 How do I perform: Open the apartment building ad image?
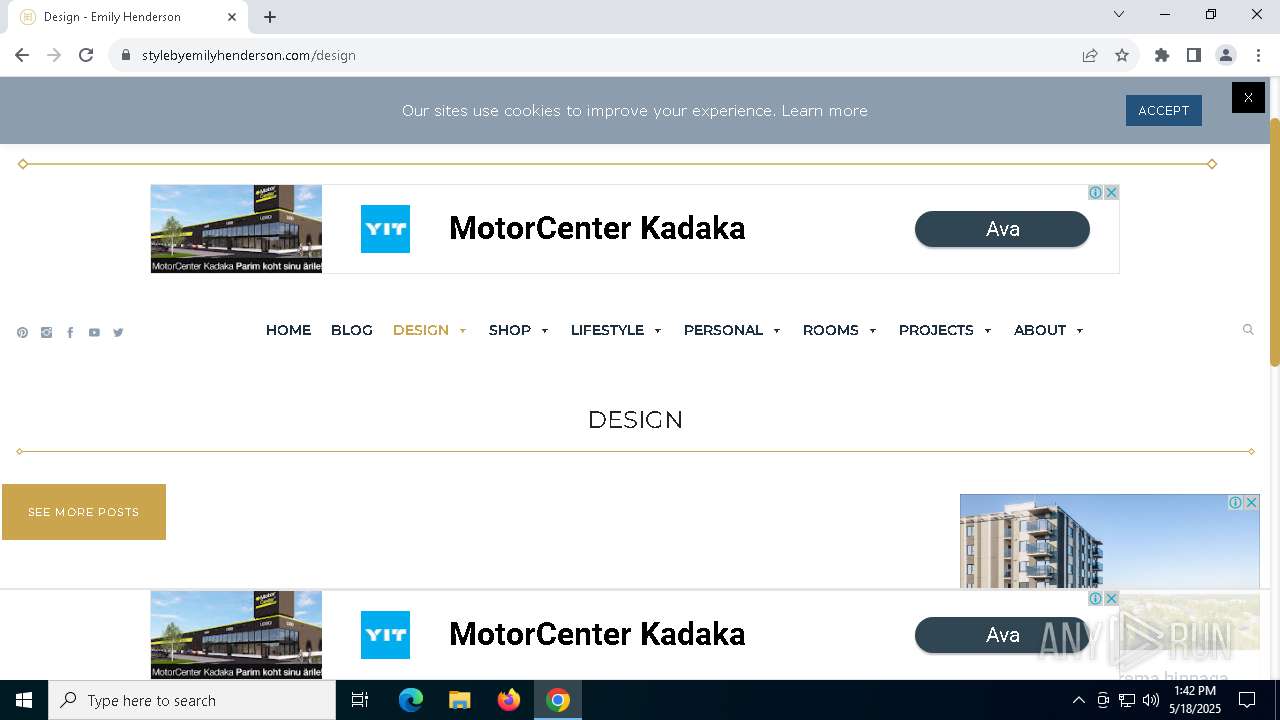pos(1110,541)
